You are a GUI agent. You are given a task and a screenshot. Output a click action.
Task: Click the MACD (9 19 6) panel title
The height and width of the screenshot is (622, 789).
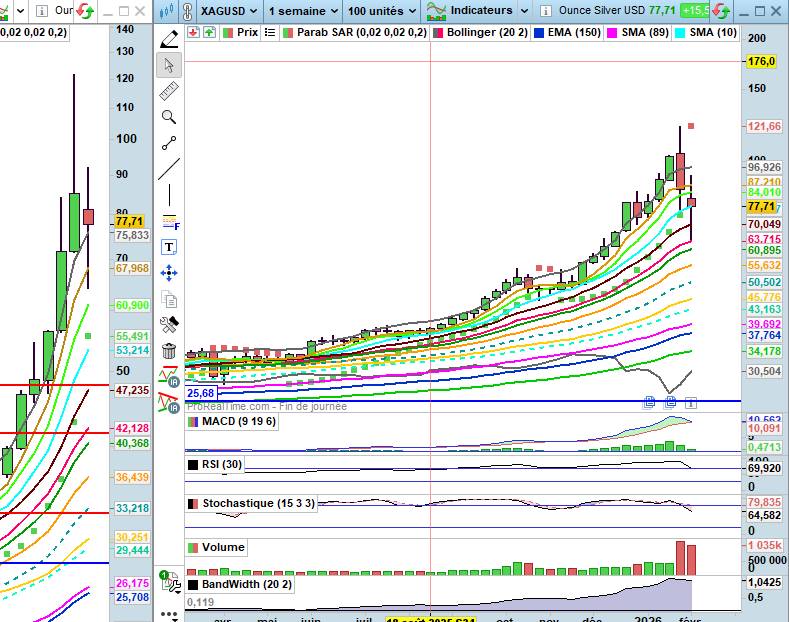click(x=239, y=421)
